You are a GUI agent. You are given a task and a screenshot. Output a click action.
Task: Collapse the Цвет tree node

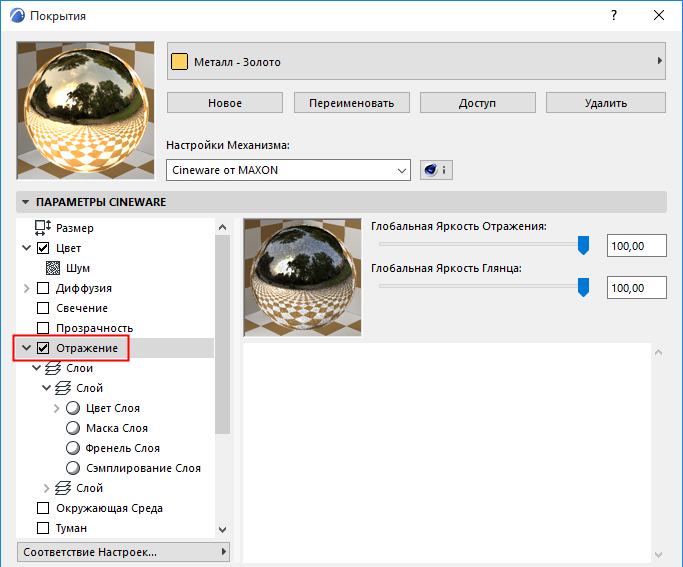coord(27,248)
